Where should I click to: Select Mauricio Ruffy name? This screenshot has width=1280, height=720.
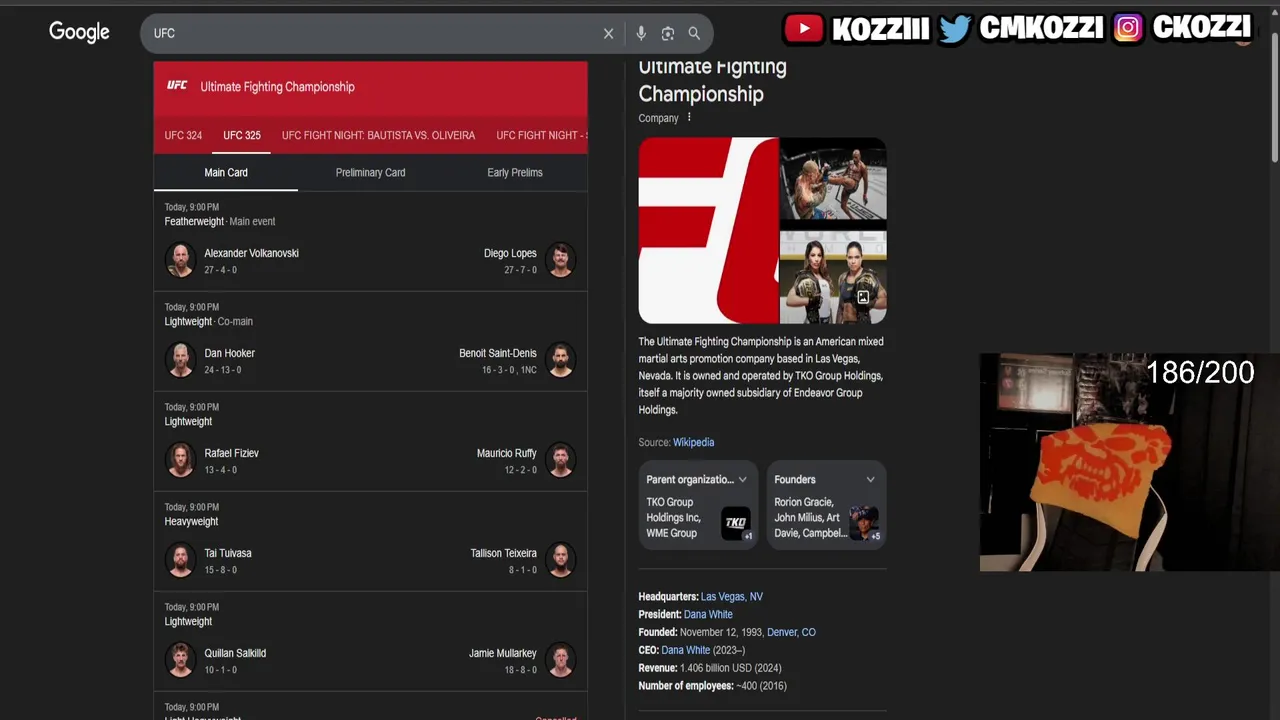(507, 453)
